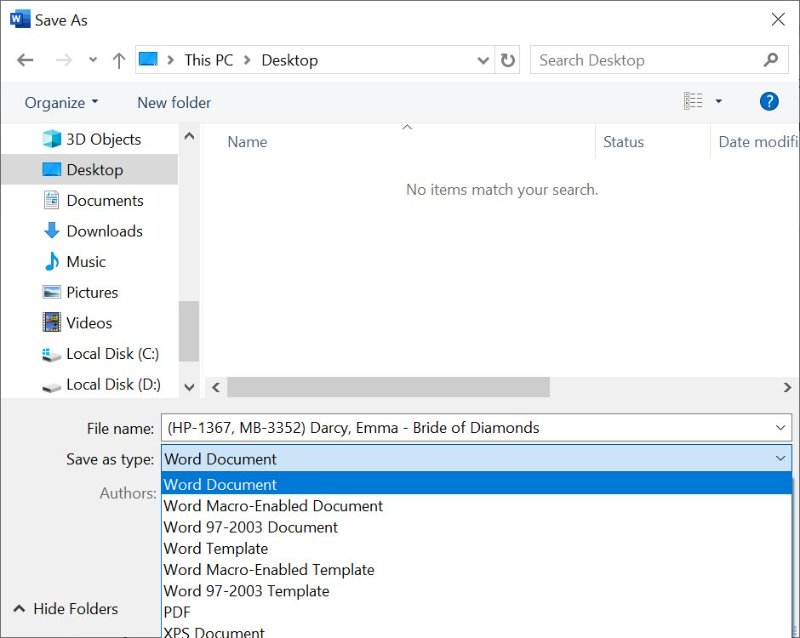The height and width of the screenshot is (638, 800).
Task: Select 3D Objects in navigation pane
Action: point(103,139)
